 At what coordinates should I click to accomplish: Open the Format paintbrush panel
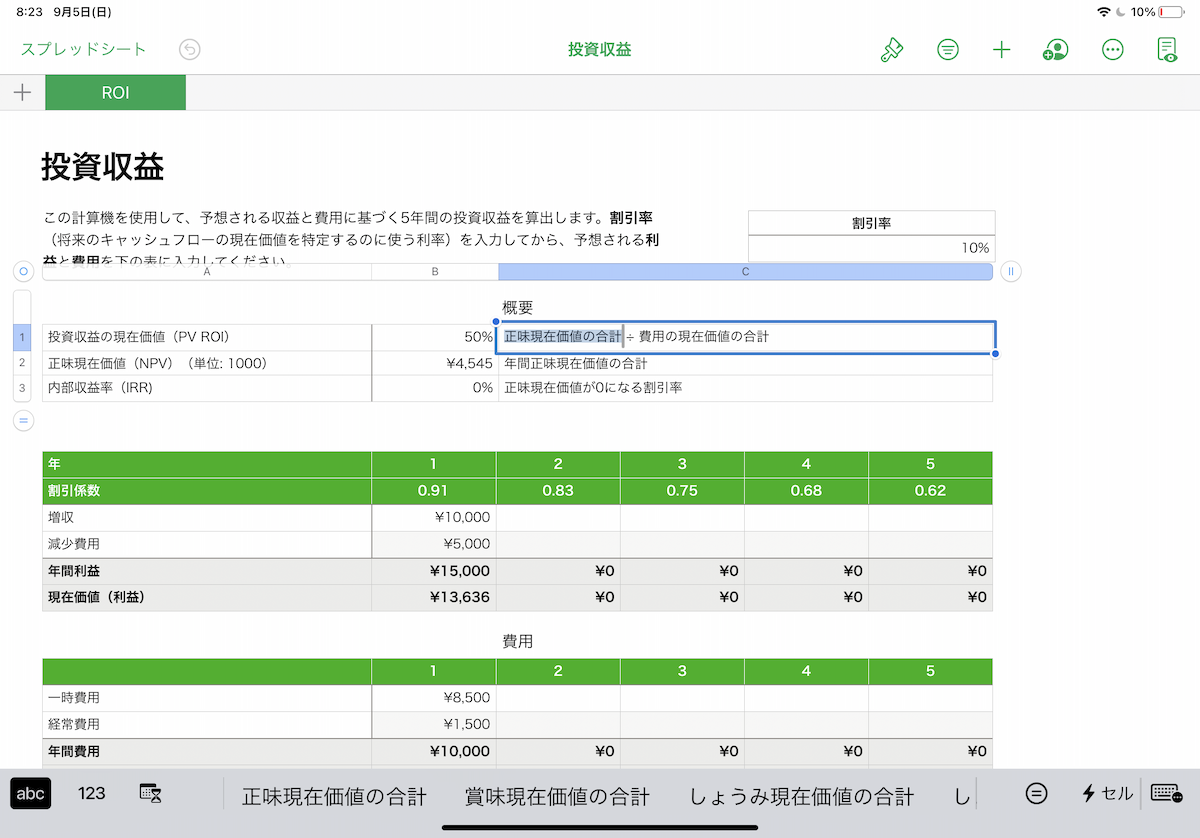891,49
